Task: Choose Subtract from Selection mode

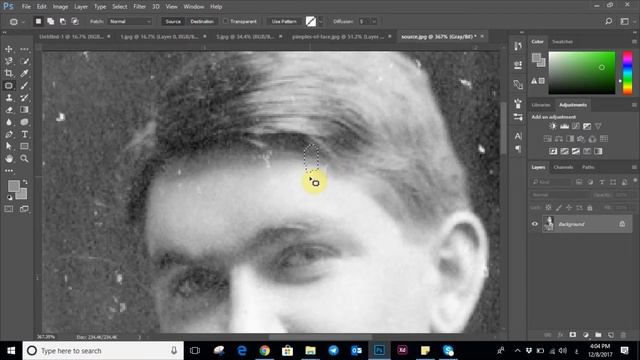Action: pyautogui.click(x=63, y=21)
